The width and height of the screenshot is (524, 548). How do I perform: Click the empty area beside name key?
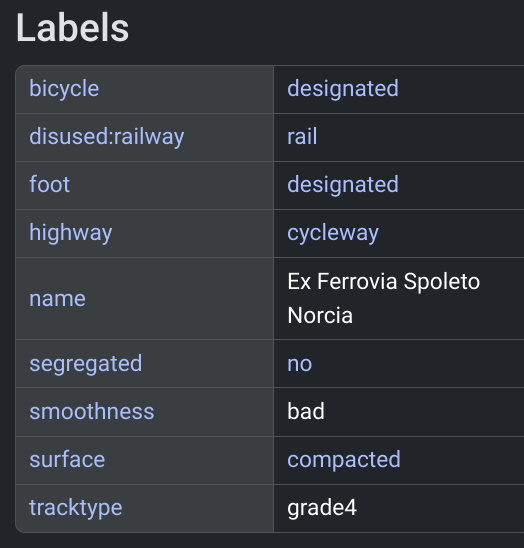(x=178, y=299)
